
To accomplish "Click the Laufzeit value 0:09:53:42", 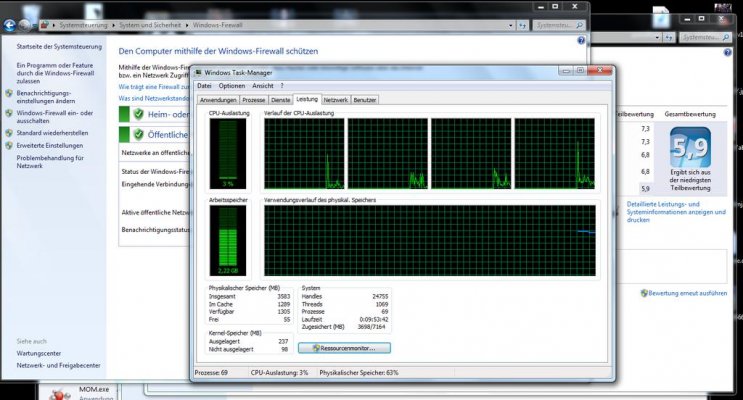I will tap(374, 319).
